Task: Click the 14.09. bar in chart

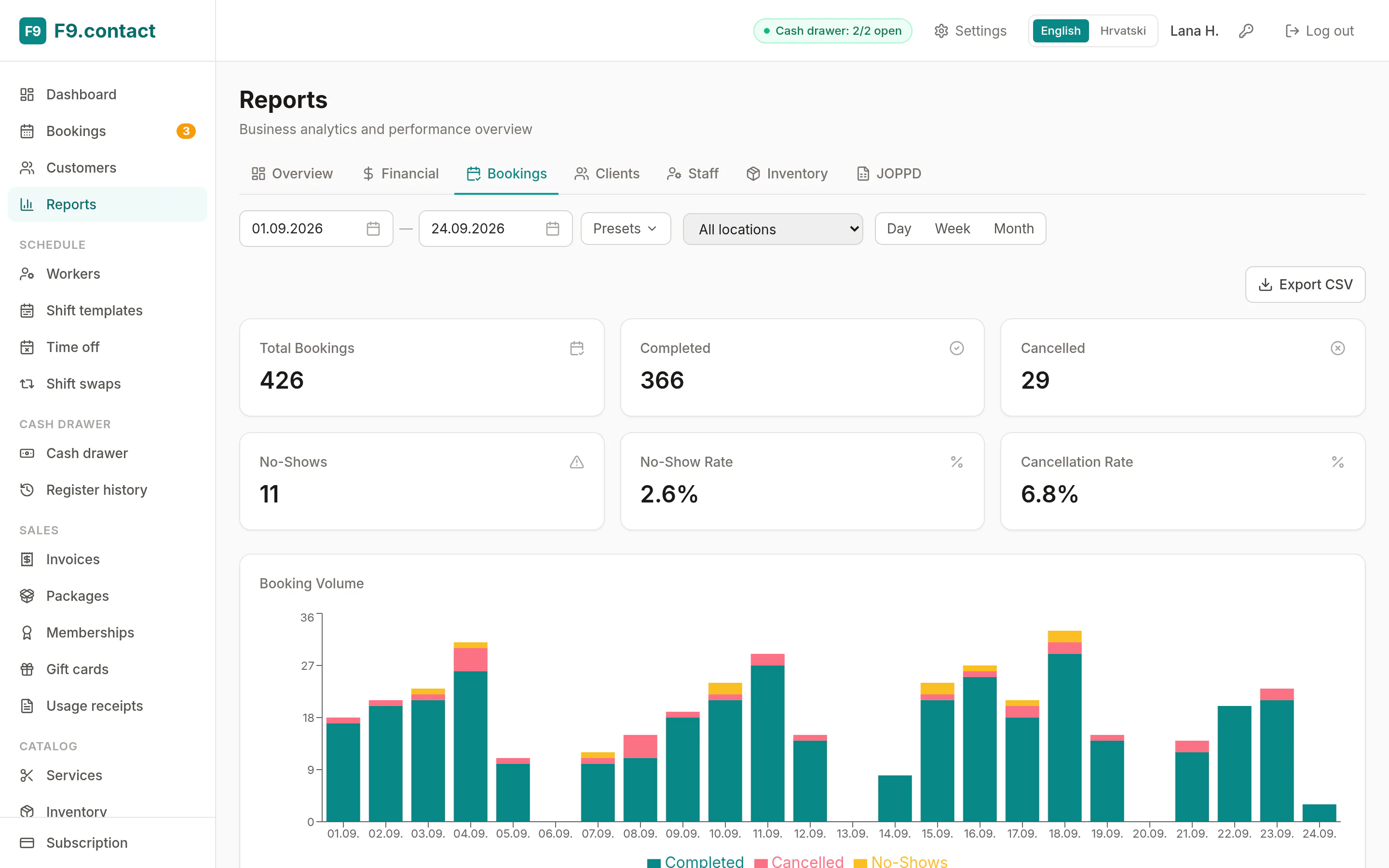Action: (895, 799)
